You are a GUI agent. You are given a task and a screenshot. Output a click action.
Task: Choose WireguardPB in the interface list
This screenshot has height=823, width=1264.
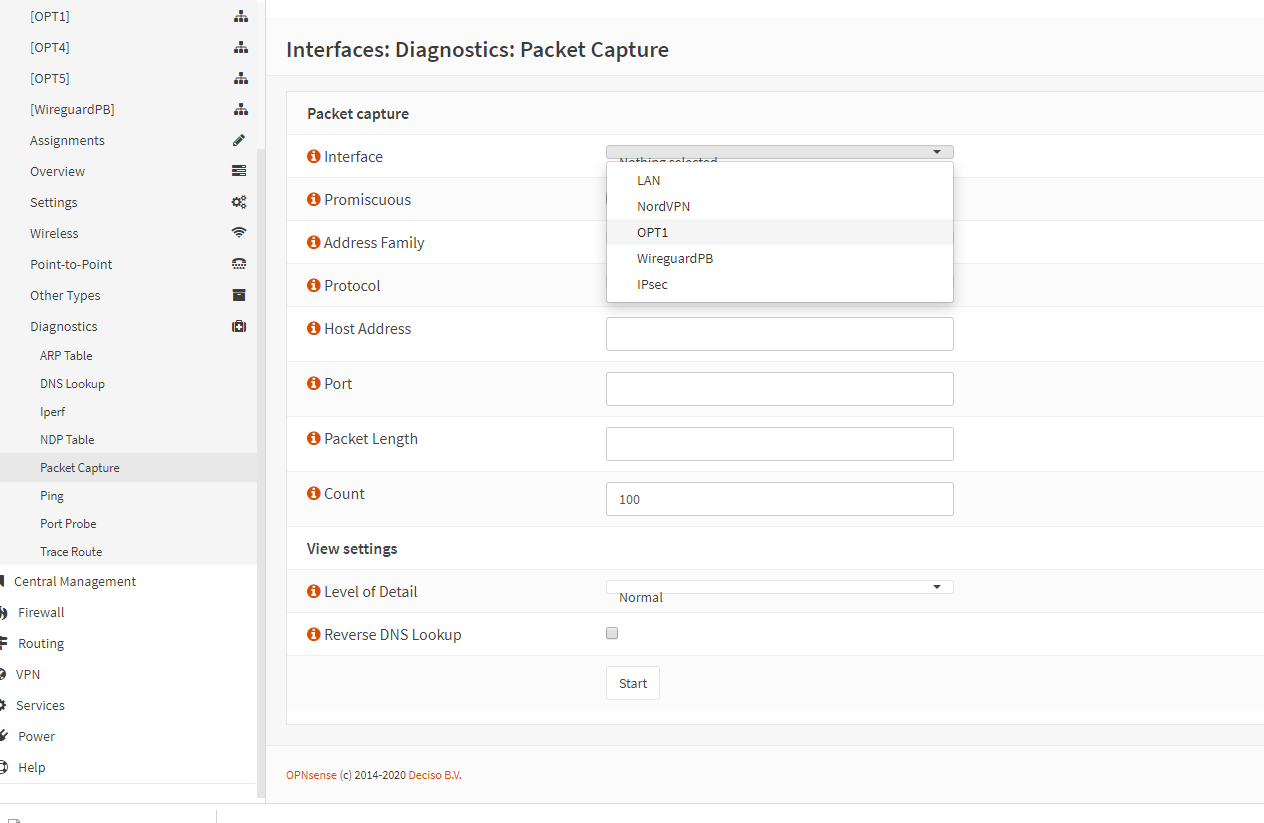[675, 258]
